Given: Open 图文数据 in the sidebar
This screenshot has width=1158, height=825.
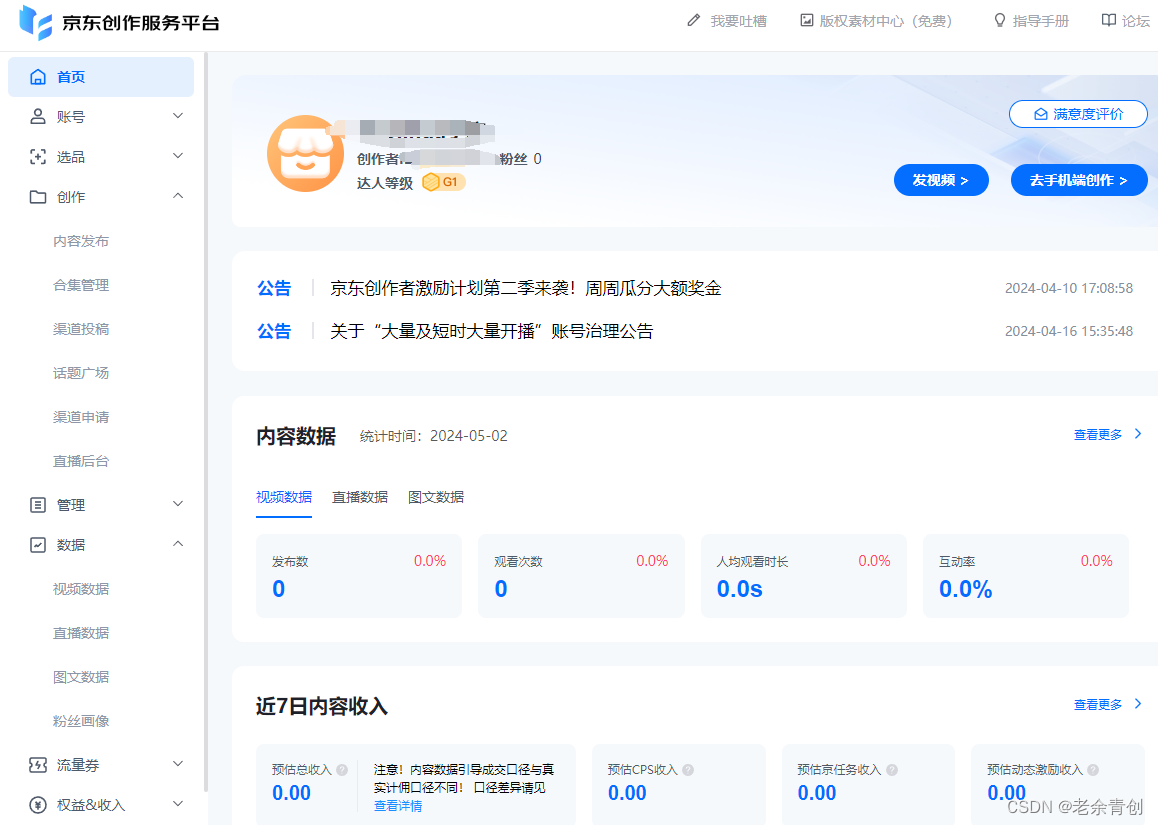Looking at the screenshot, I should pos(81,677).
